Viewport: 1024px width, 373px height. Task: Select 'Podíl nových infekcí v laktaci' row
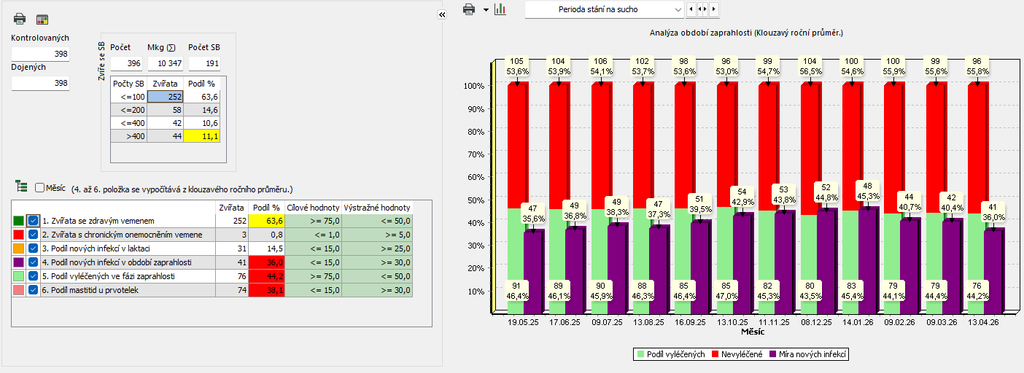coord(213,248)
